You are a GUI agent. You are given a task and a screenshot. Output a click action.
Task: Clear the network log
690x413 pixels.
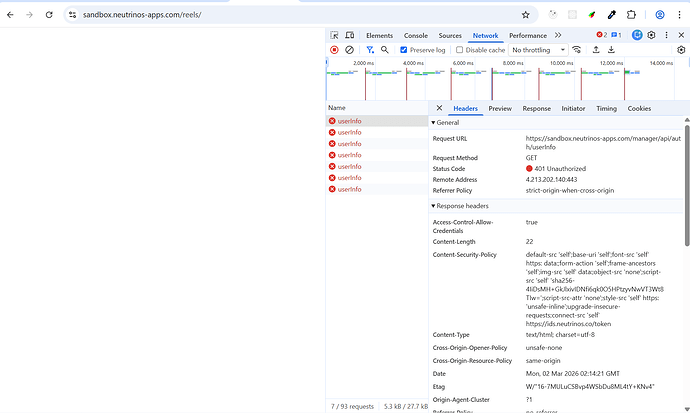(349, 50)
